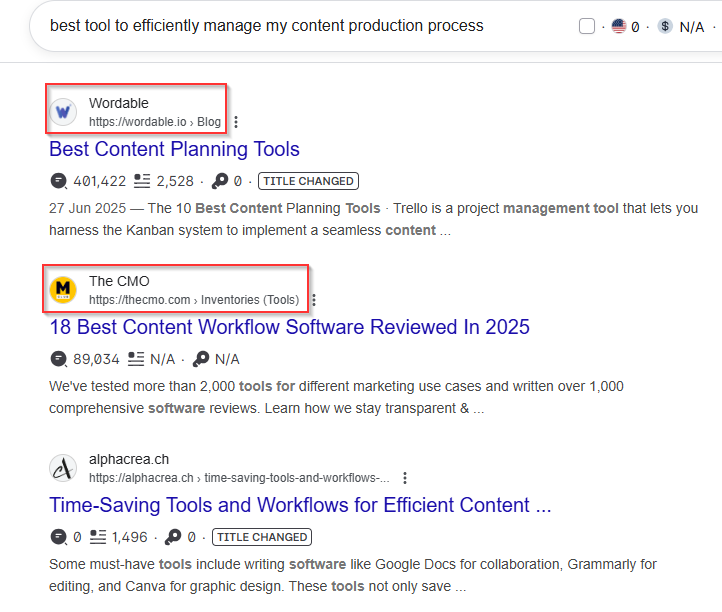Click the 27 Jun 2025 snippet date
The height and width of the screenshot is (612, 722).
click(x=87, y=208)
